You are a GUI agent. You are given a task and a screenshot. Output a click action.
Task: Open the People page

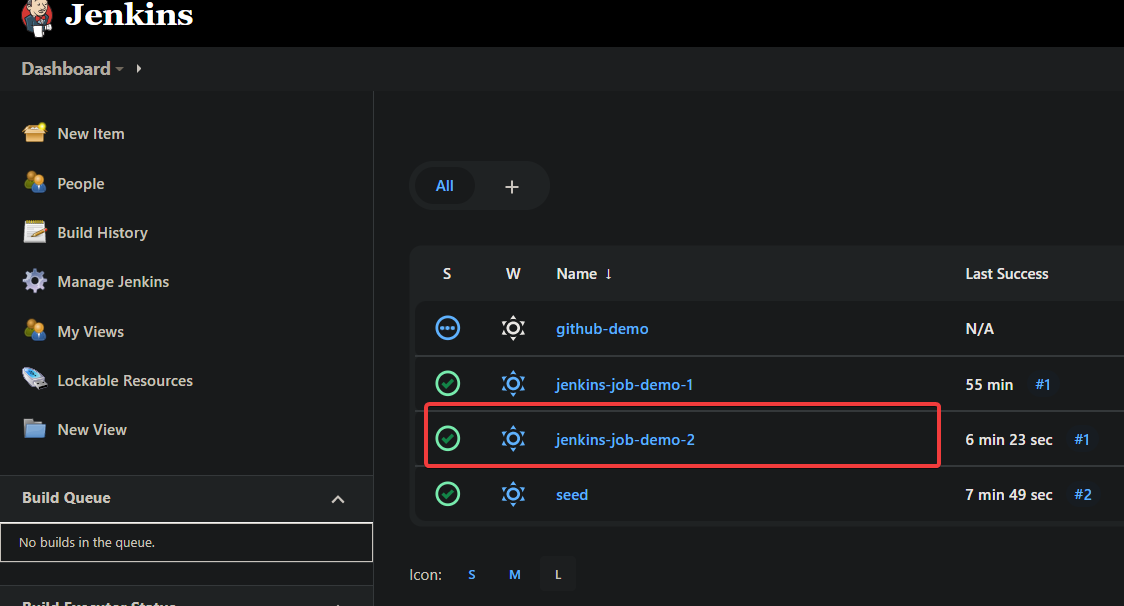[x=81, y=184]
